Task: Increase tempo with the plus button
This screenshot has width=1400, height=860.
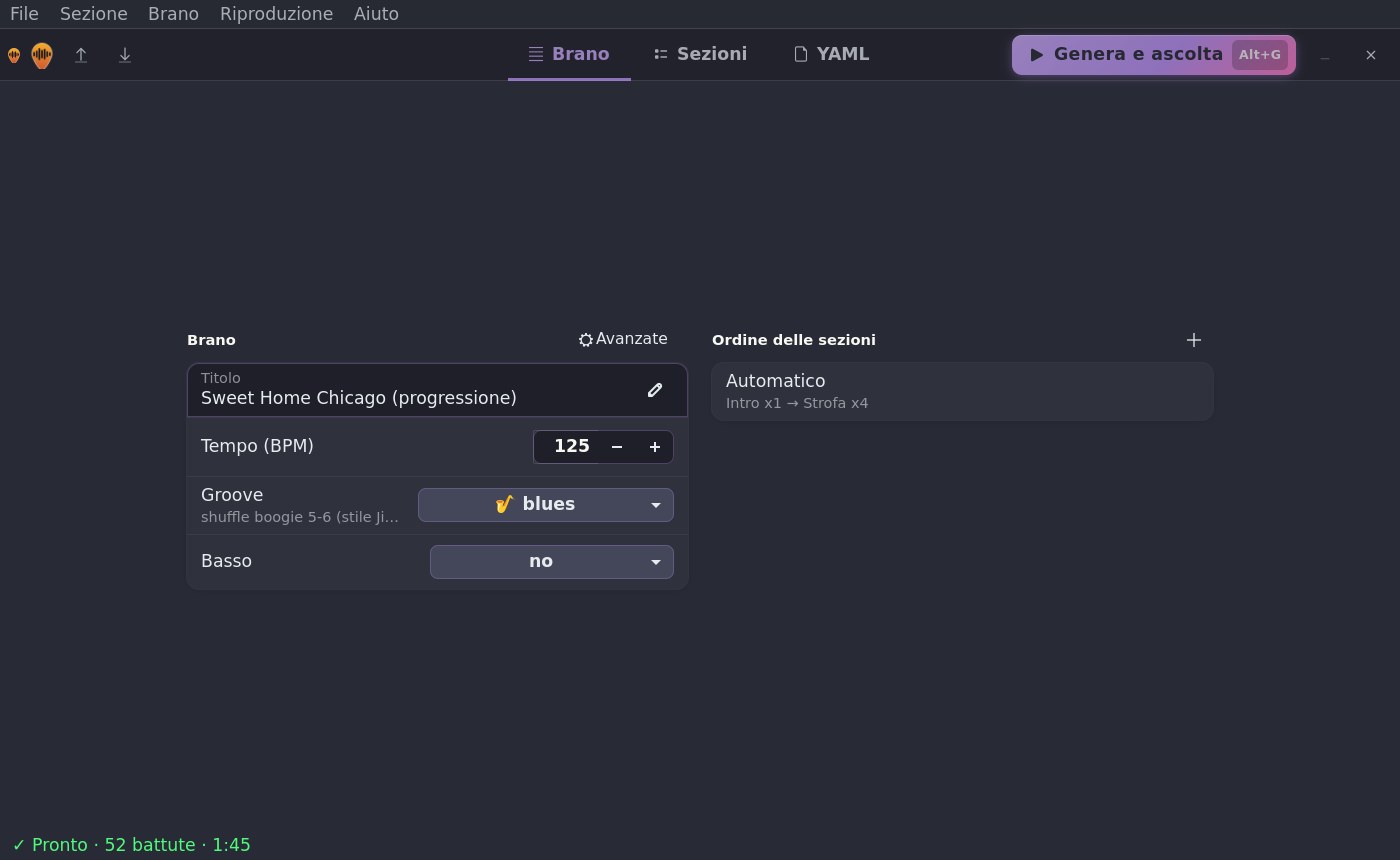Action: coord(655,447)
